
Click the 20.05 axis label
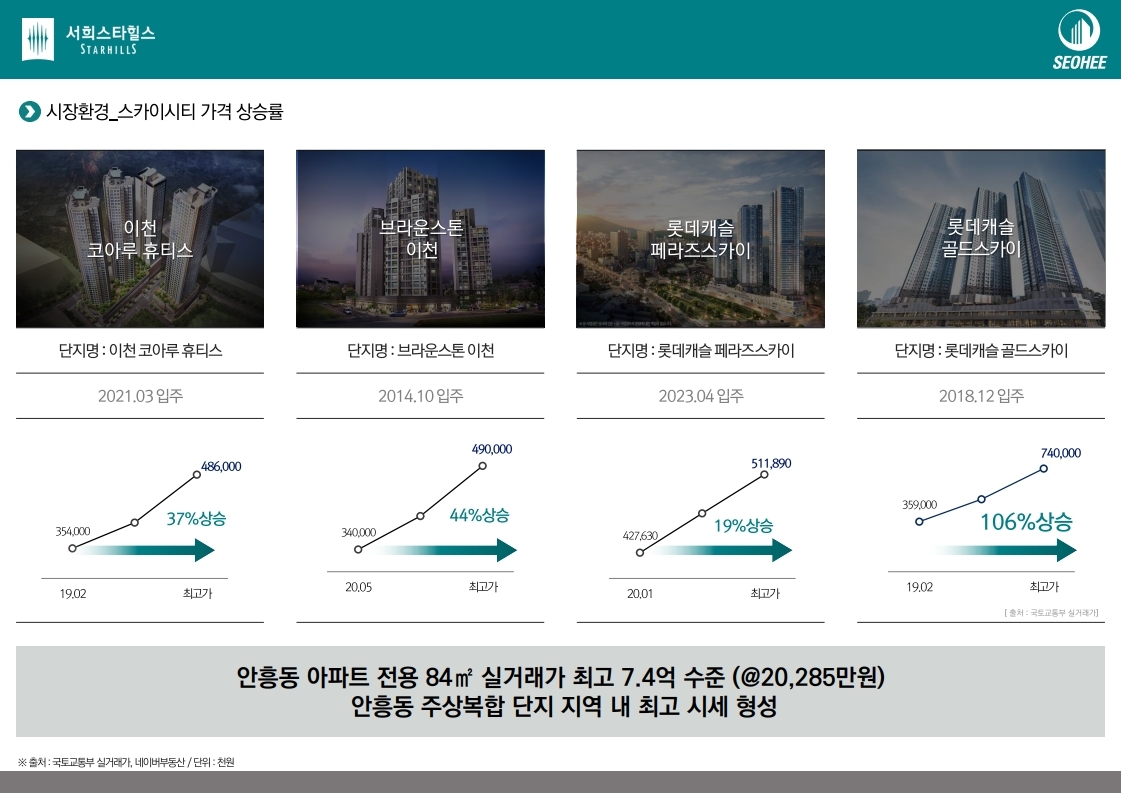coord(358,587)
